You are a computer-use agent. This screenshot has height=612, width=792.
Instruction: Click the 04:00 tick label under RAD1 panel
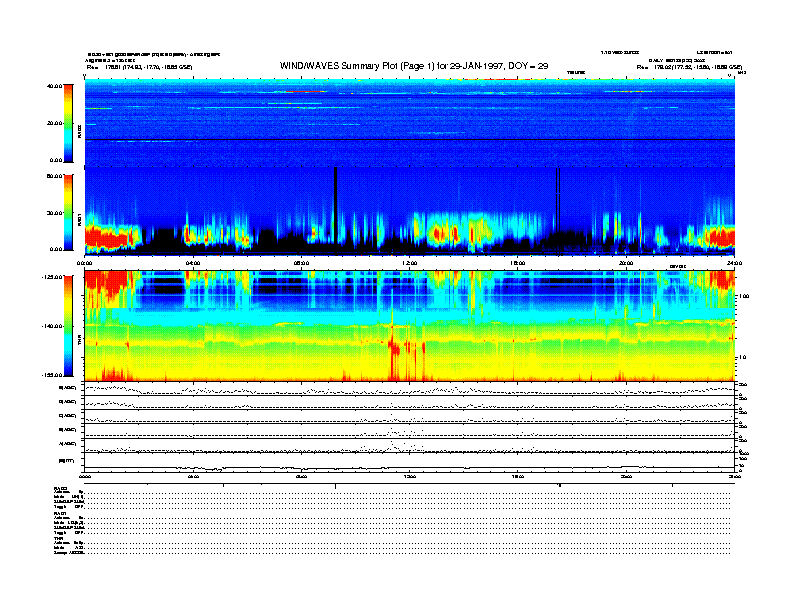[x=193, y=263]
